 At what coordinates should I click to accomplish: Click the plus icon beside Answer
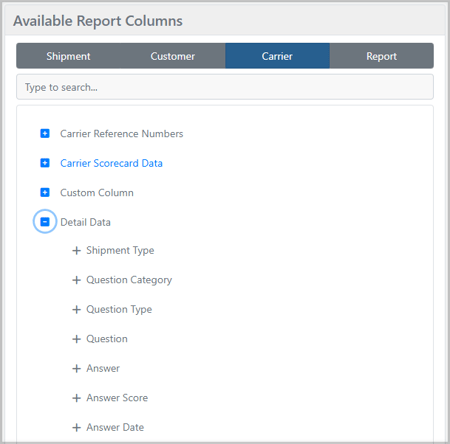click(x=77, y=368)
